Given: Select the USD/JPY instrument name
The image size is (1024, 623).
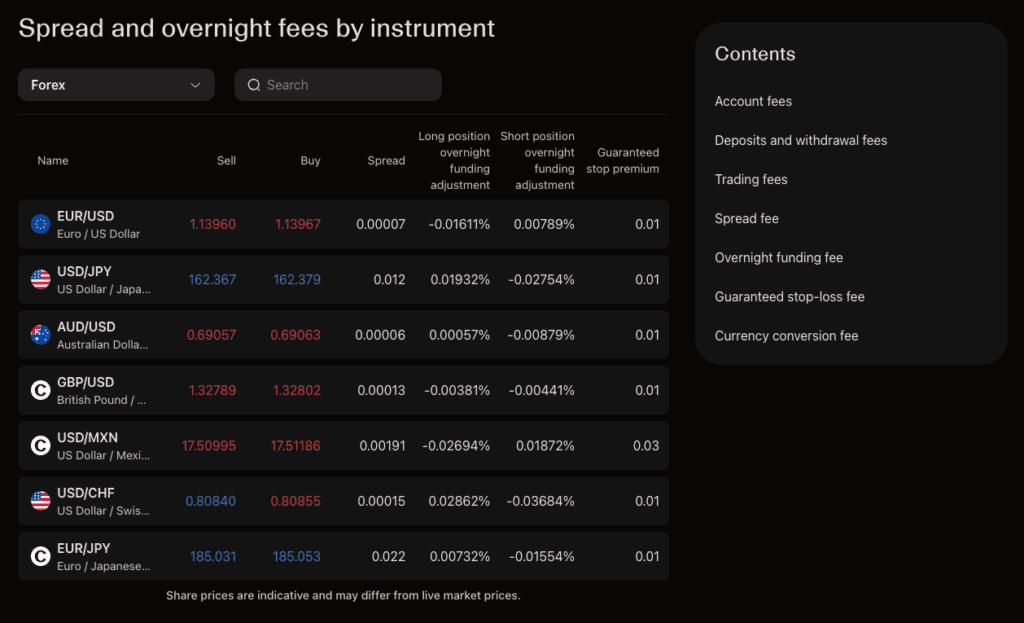Looking at the screenshot, I should click(x=84, y=272).
